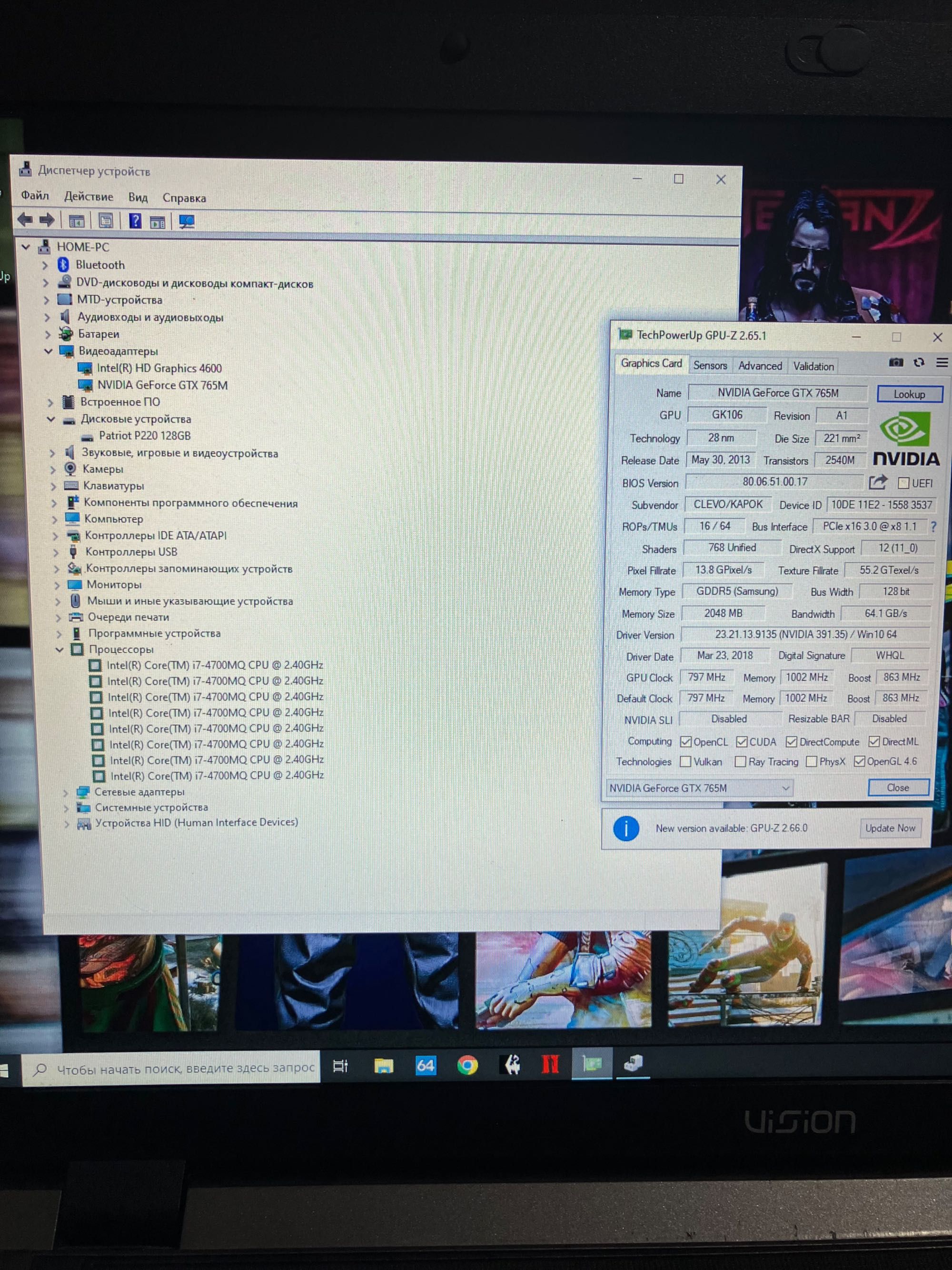This screenshot has width=952, height=1270.
Task: Toggle the UEFI checkbox
Action: point(903,483)
